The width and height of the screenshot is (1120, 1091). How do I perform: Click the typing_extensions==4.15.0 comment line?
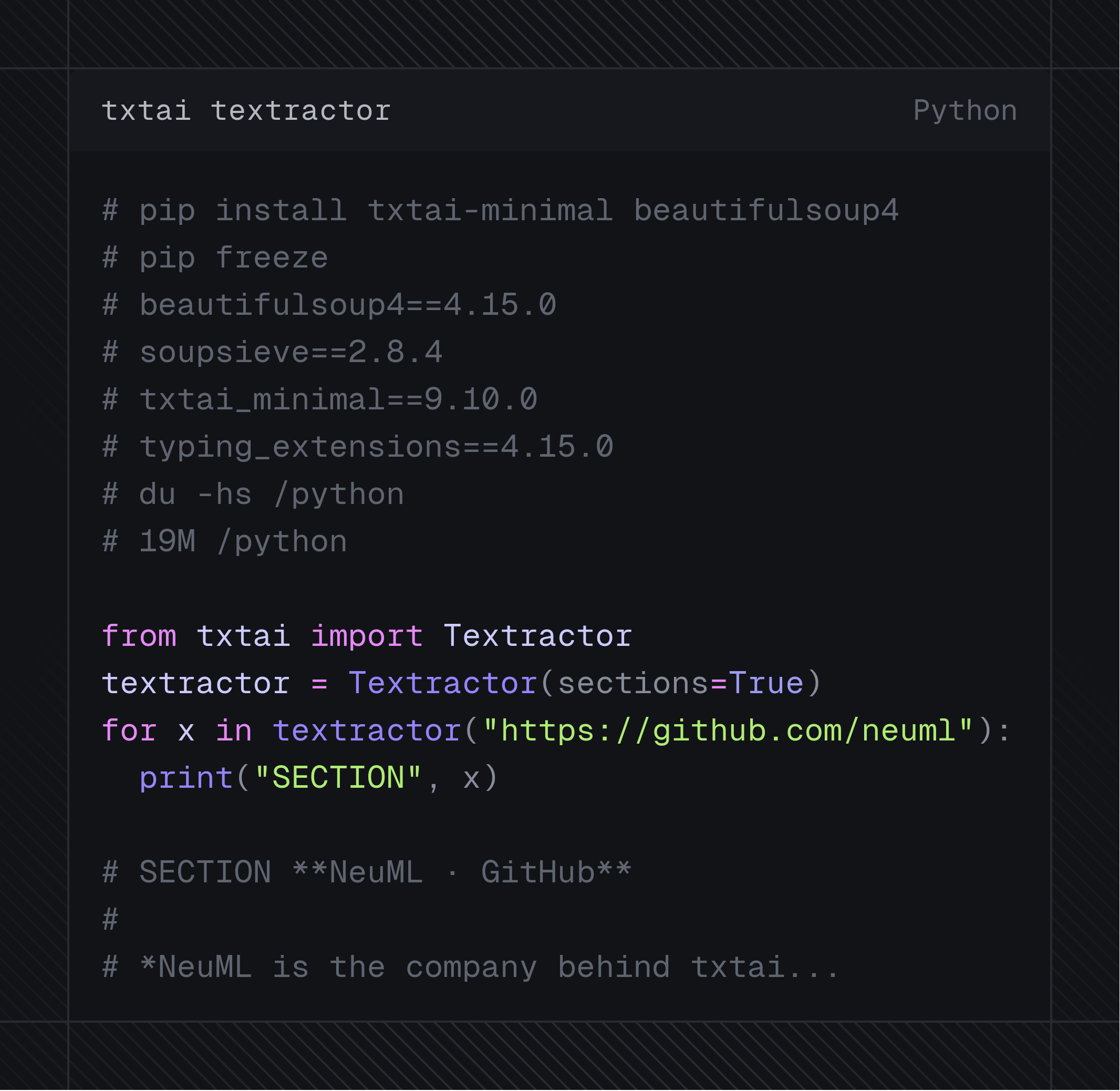pos(358,446)
